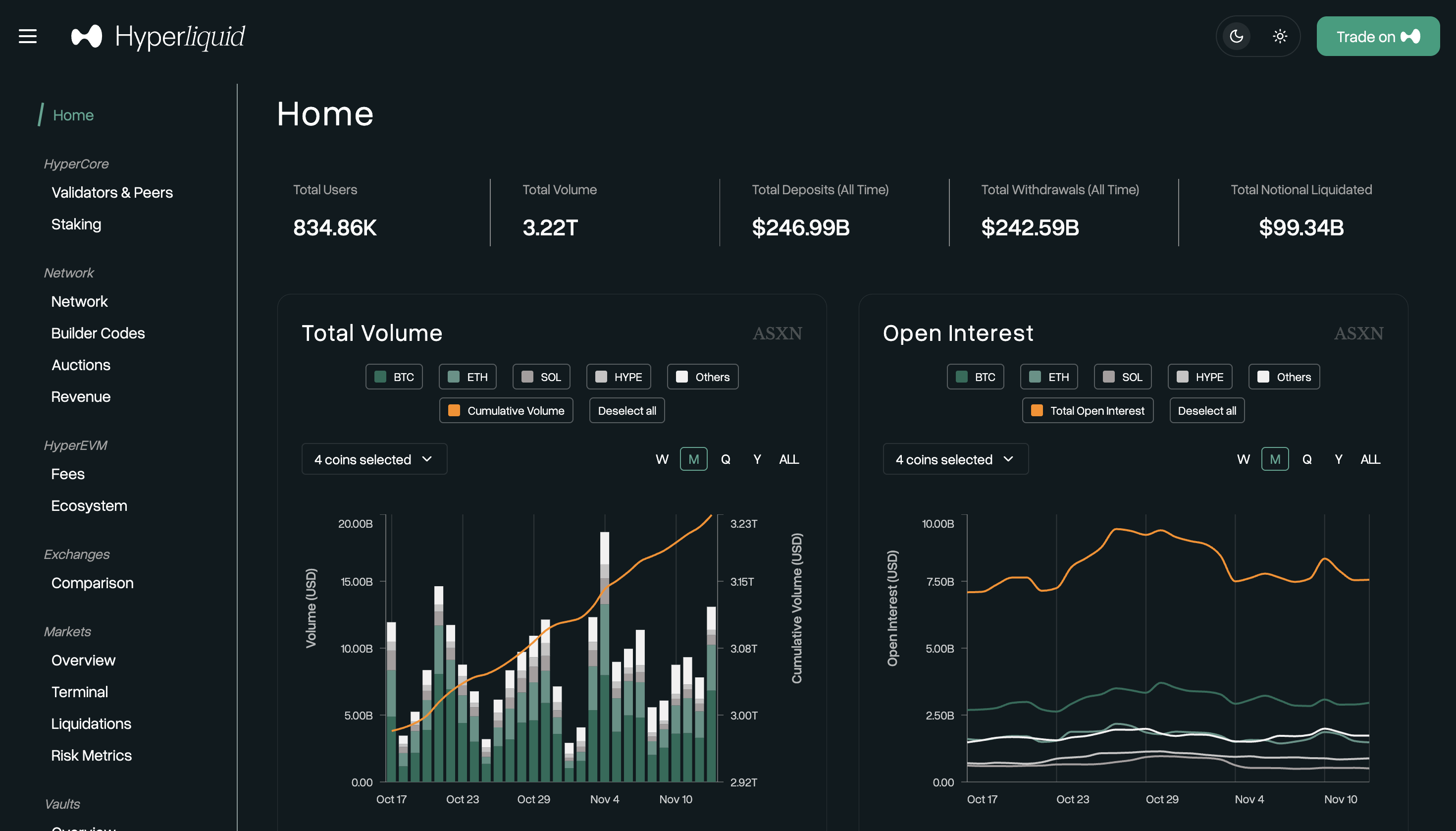Open Validators & Peers page
The width and height of the screenshot is (1456, 831).
112,192
